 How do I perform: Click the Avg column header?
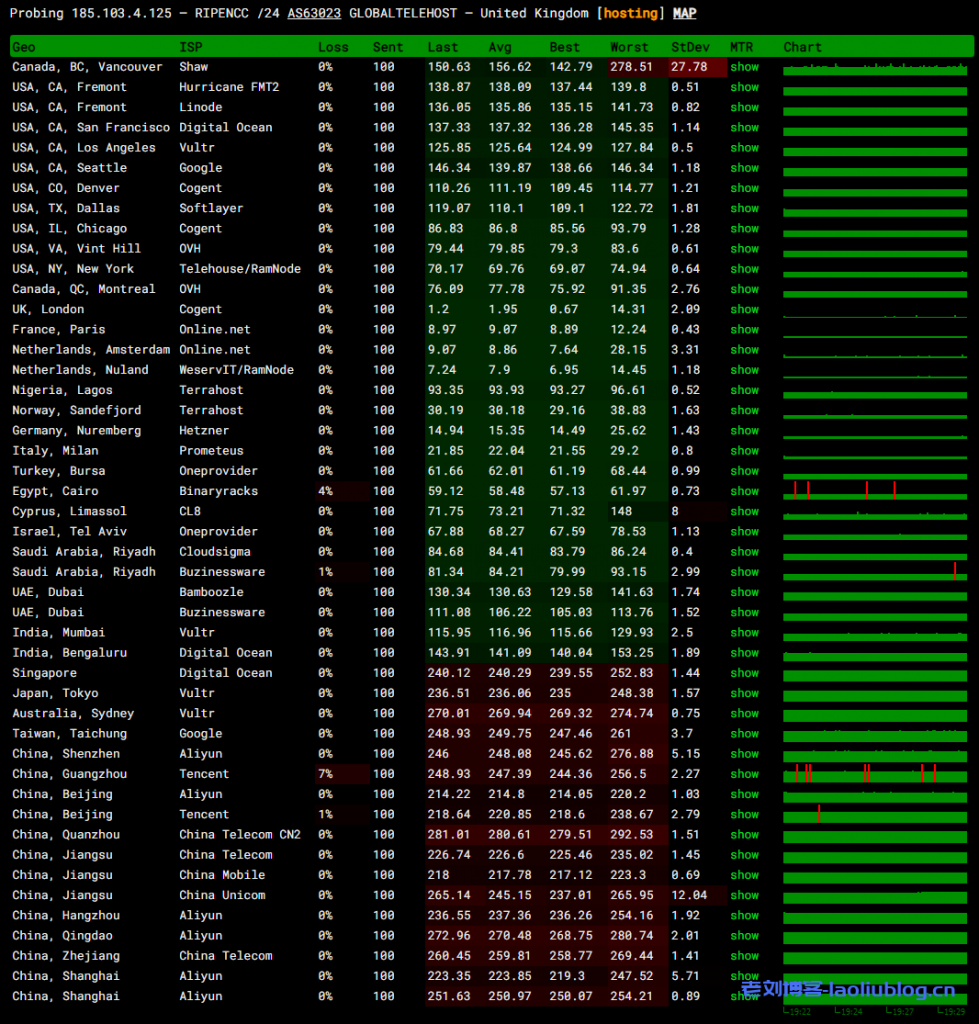click(x=500, y=47)
